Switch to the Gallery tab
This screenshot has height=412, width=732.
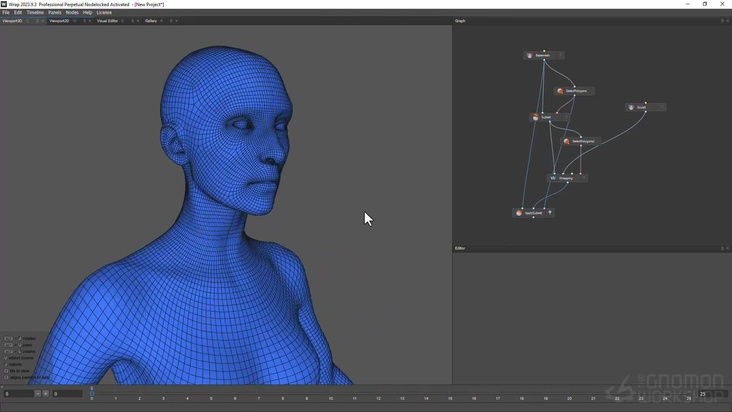click(x=151, y=21)
